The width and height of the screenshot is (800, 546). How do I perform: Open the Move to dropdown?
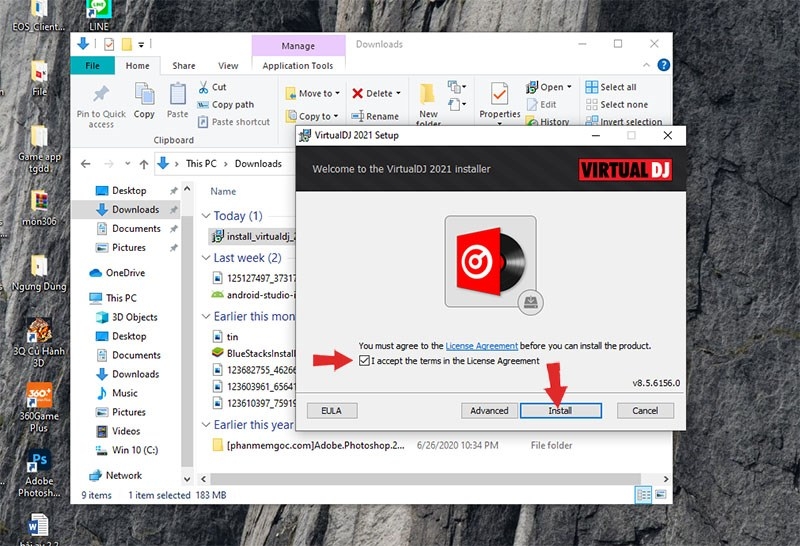pyautogui.click(x=312, y=93)
